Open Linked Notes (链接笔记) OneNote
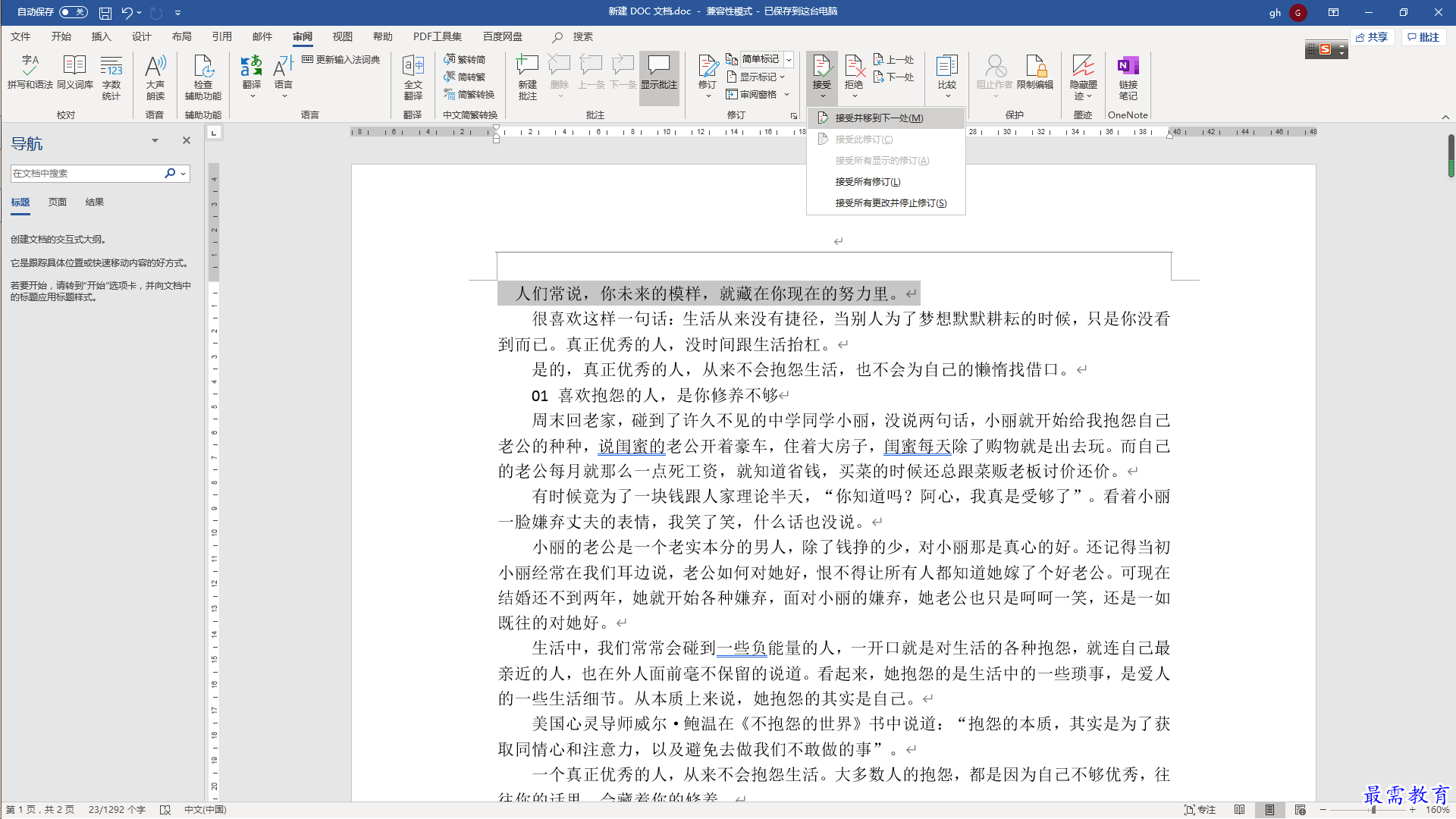 tap(1128, 77)
